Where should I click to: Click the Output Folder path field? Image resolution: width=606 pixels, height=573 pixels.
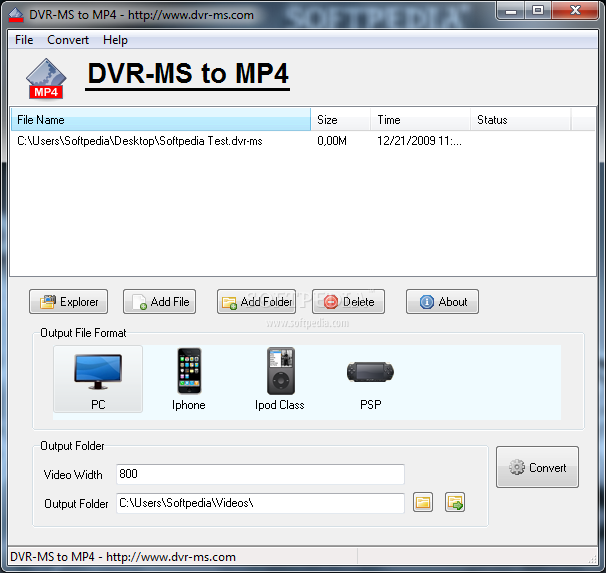(x=260, y=503)
